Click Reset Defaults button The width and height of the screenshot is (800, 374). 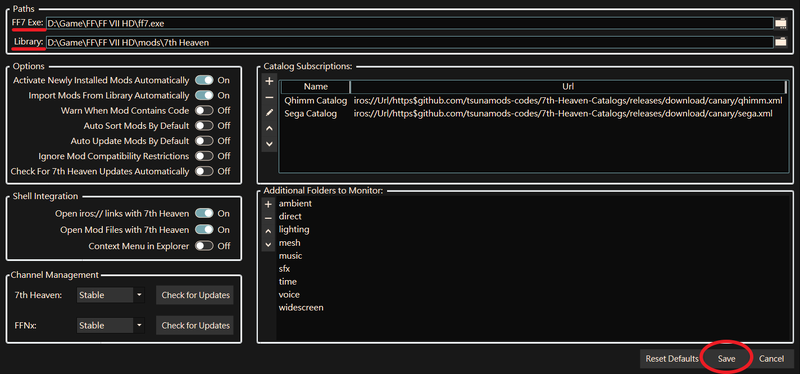click(671, 359)
